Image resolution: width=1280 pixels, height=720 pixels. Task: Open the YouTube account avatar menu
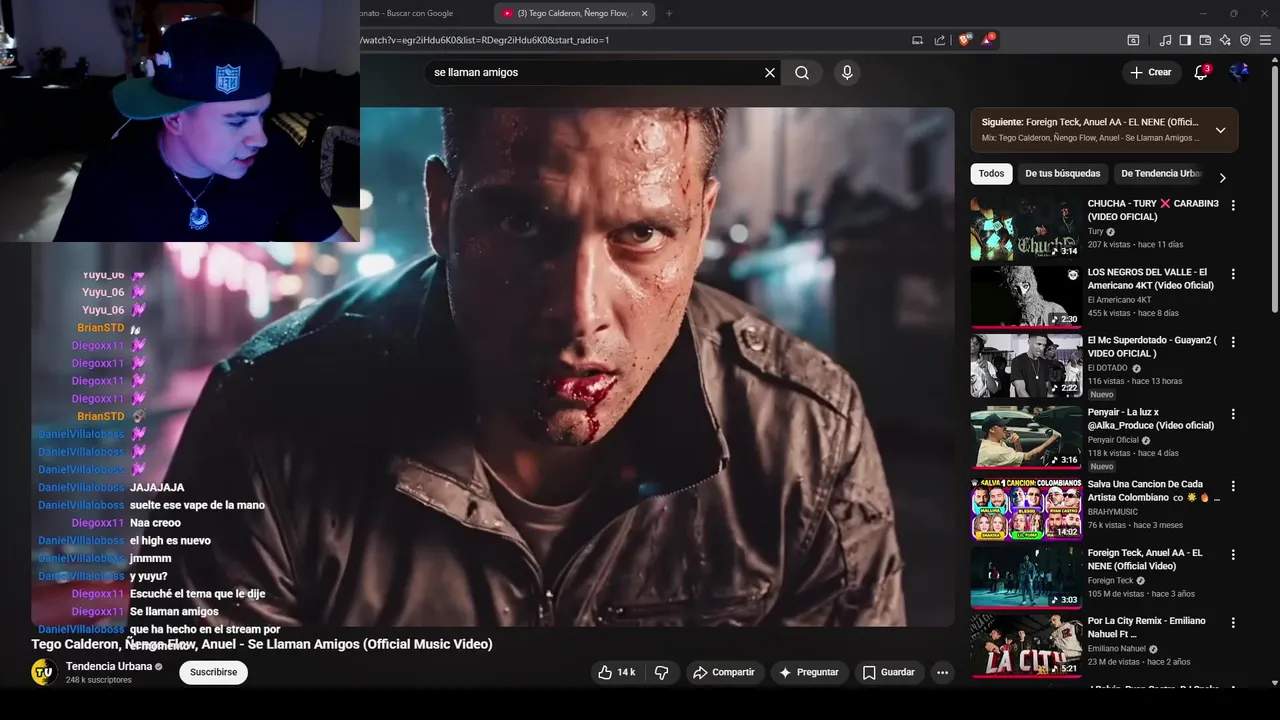coord(1239,72)
